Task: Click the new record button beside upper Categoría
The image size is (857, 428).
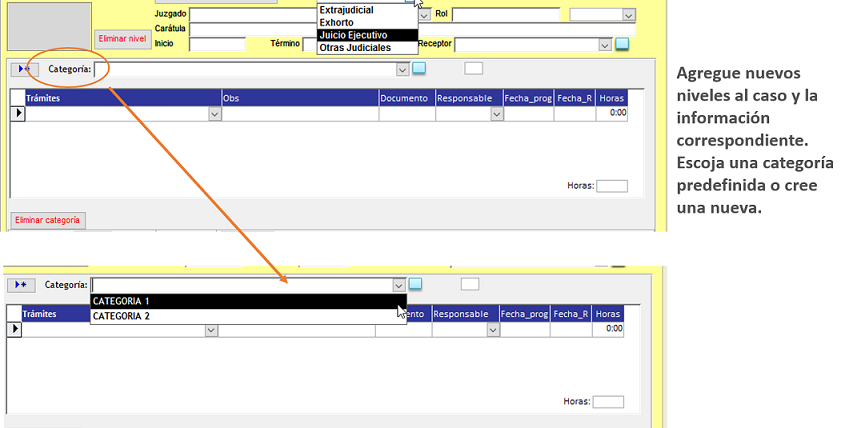Action: [x=24, y=69]
